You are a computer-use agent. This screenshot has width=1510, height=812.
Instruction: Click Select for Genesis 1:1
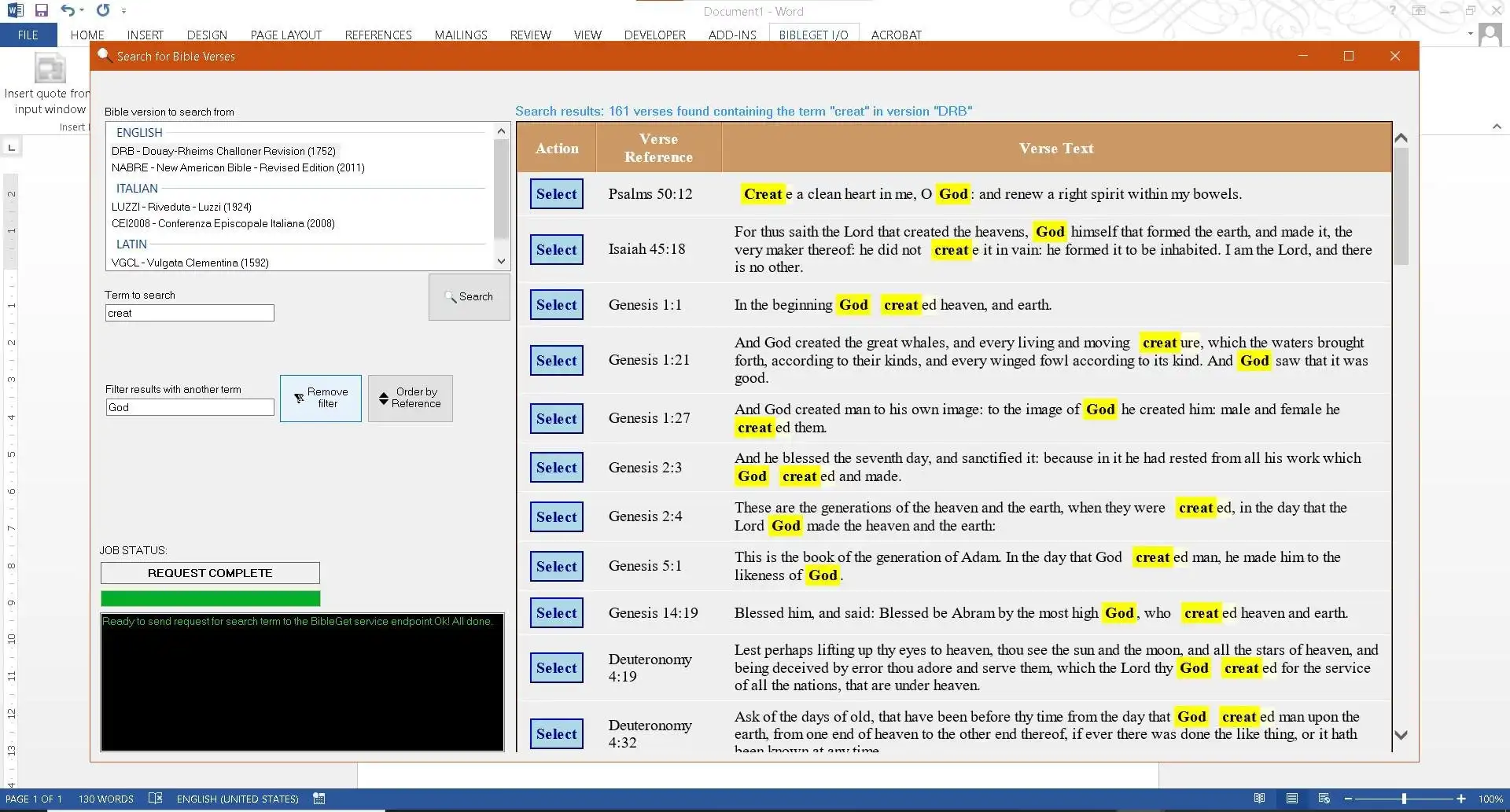point(556,305)
